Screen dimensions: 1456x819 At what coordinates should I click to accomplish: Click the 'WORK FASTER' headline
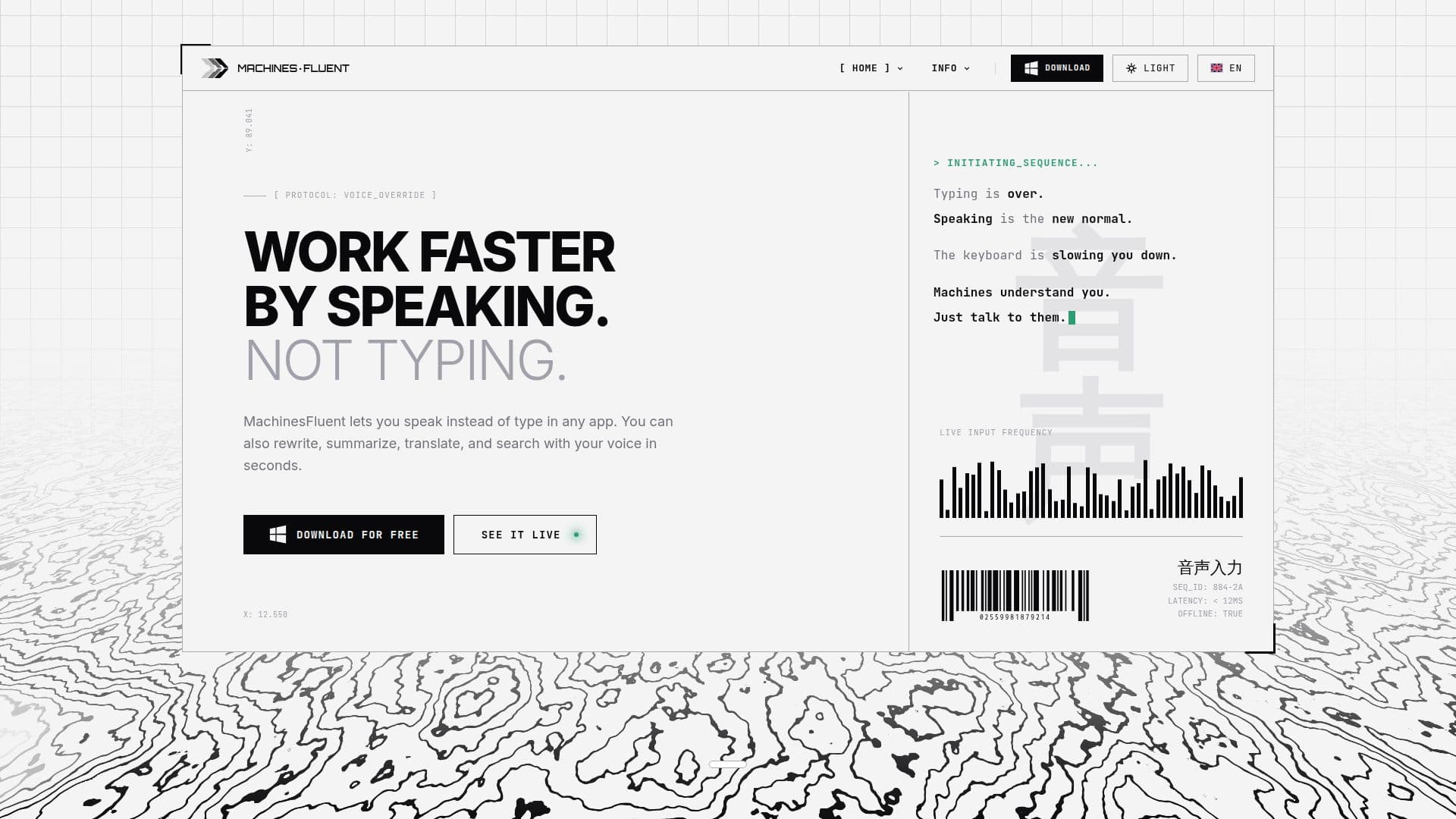coord(429,253)
